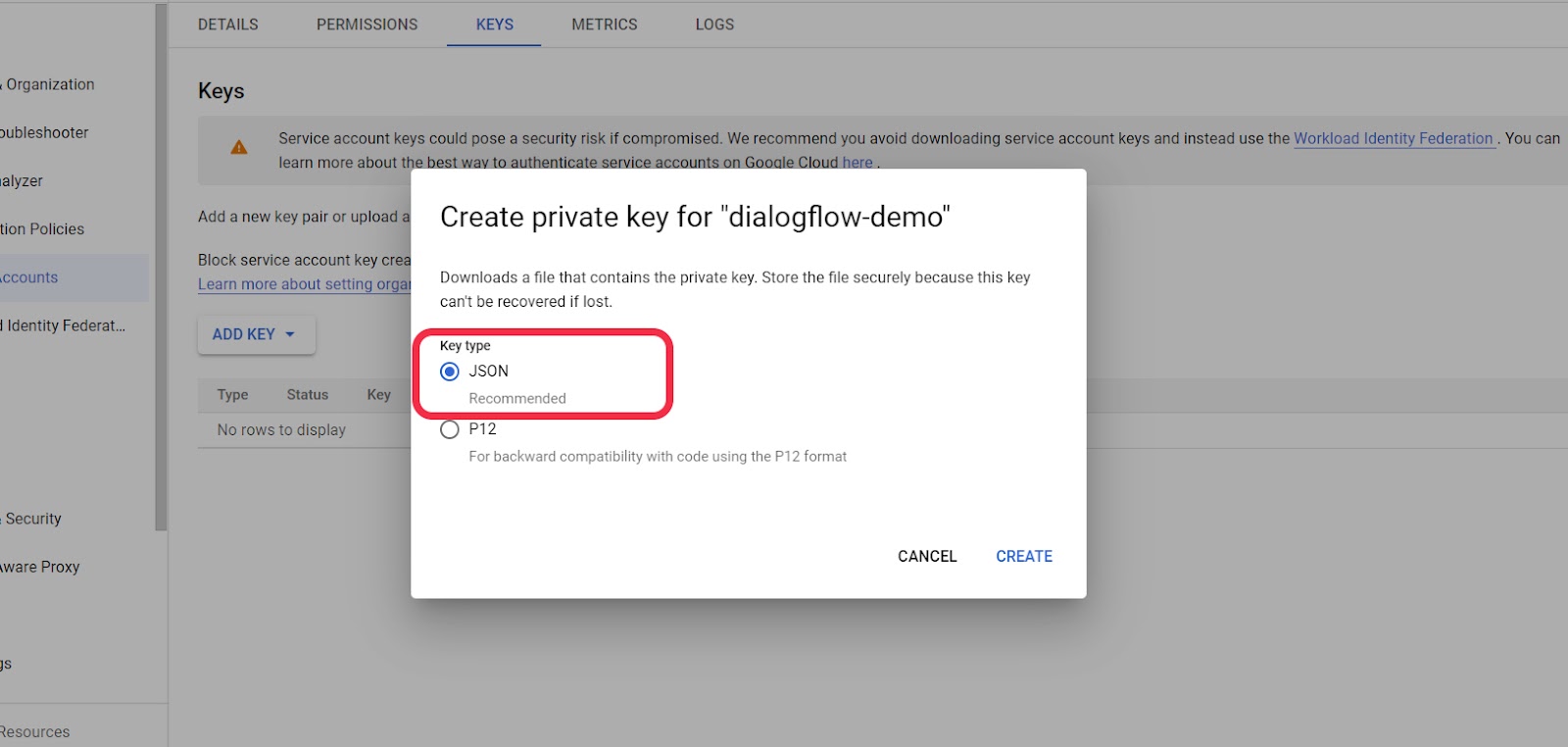Viewport: 1568px width, 747px height.
Task: Click the dialog title 'Create private key'
Action: coord(695,217)
